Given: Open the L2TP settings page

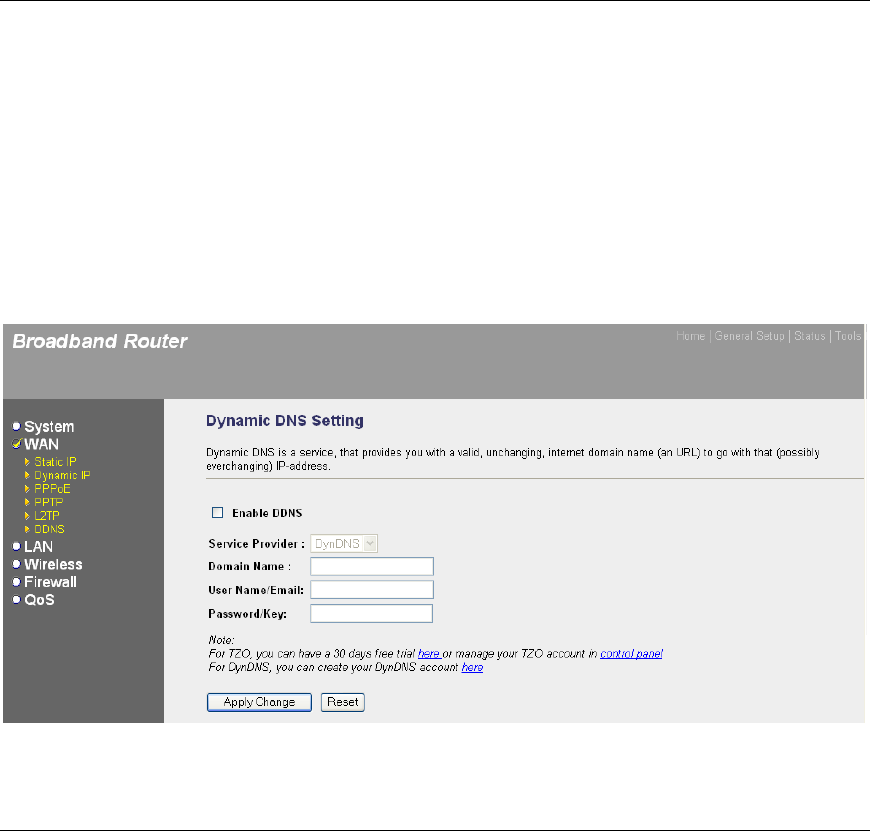Looking at the screenshot, I should click(x=47, y=515).
